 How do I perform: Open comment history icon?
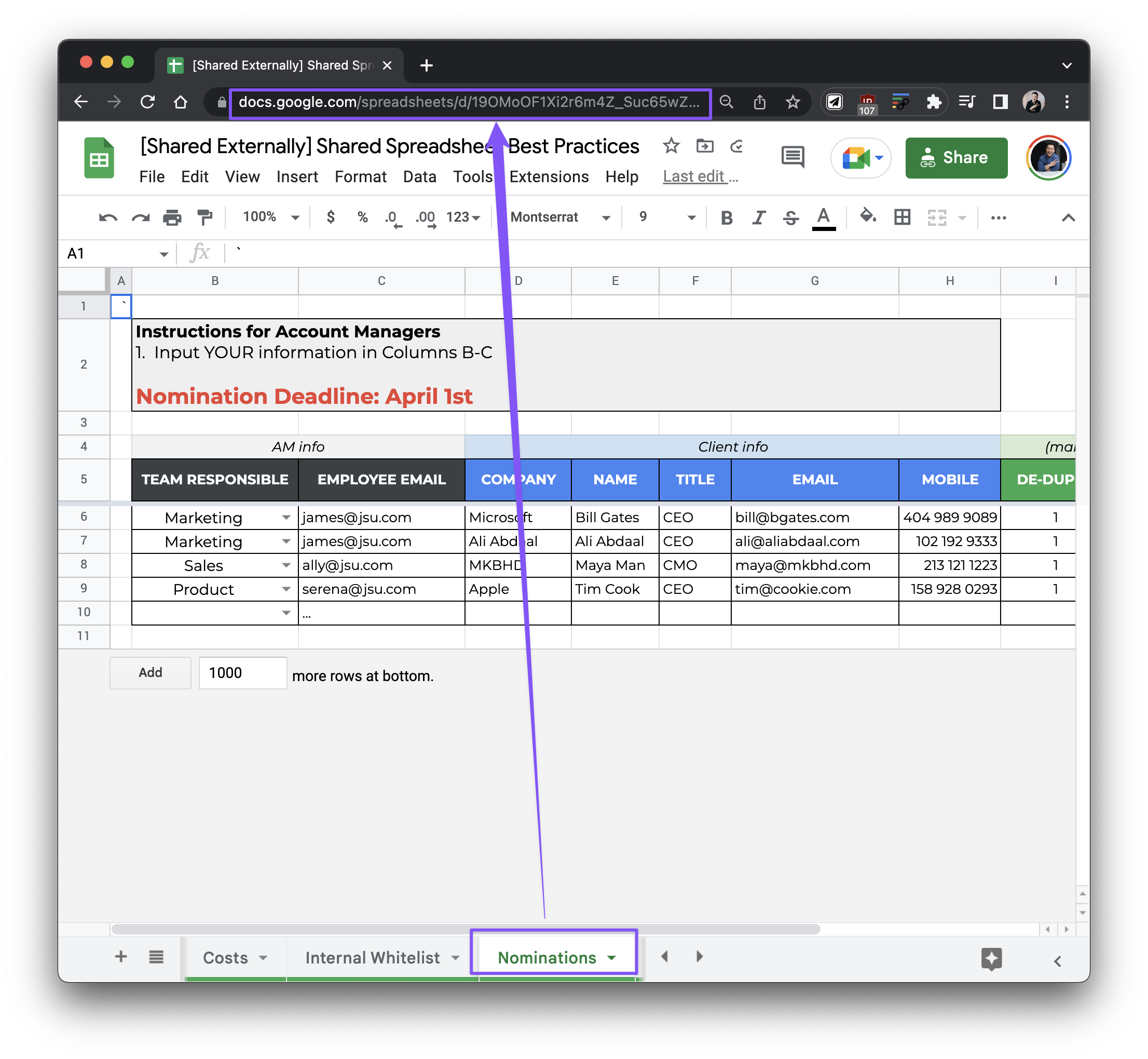pos(792,157)
